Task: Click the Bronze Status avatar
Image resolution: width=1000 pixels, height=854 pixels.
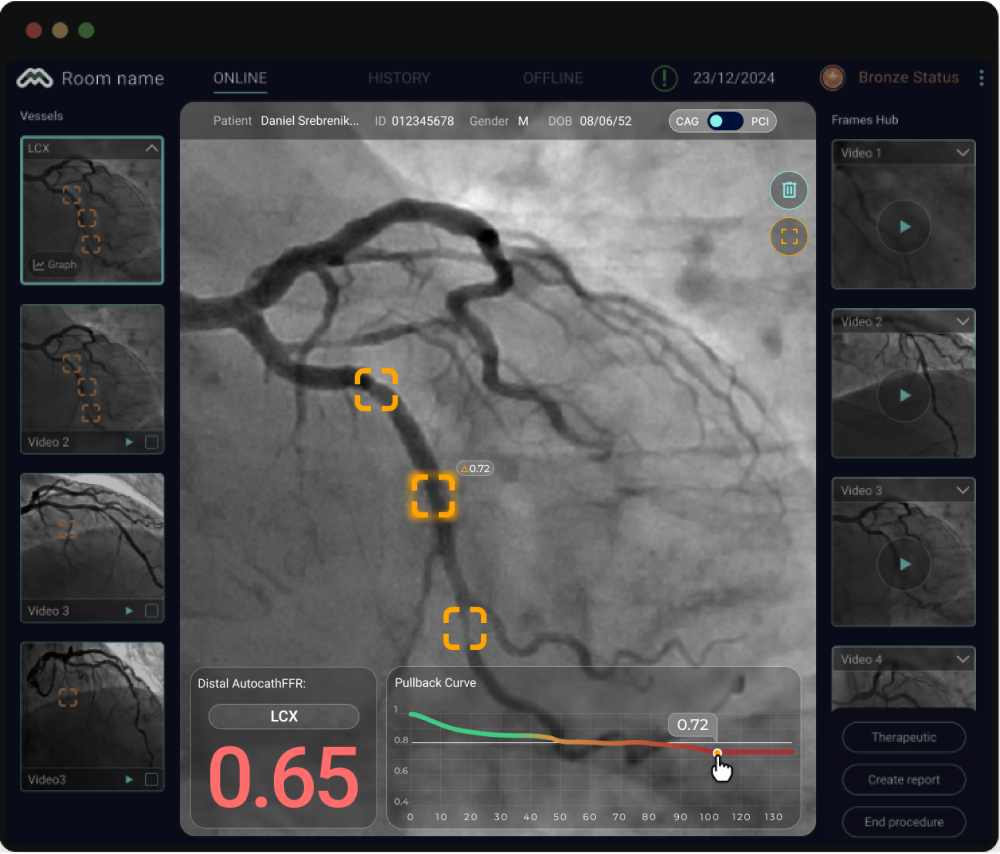Action: tap(832, 78)
